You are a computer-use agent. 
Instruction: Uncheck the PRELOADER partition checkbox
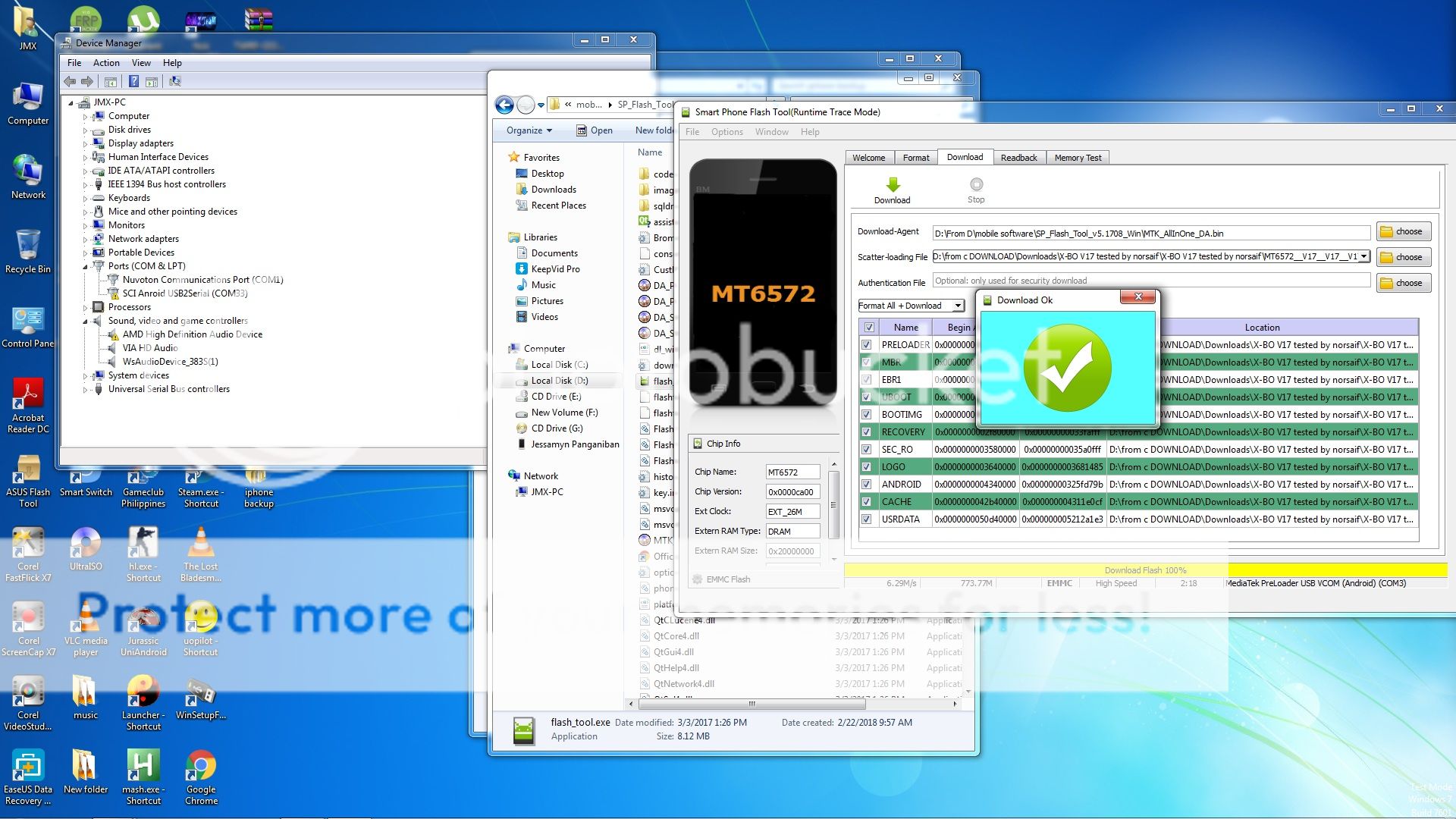pos(867,345)
